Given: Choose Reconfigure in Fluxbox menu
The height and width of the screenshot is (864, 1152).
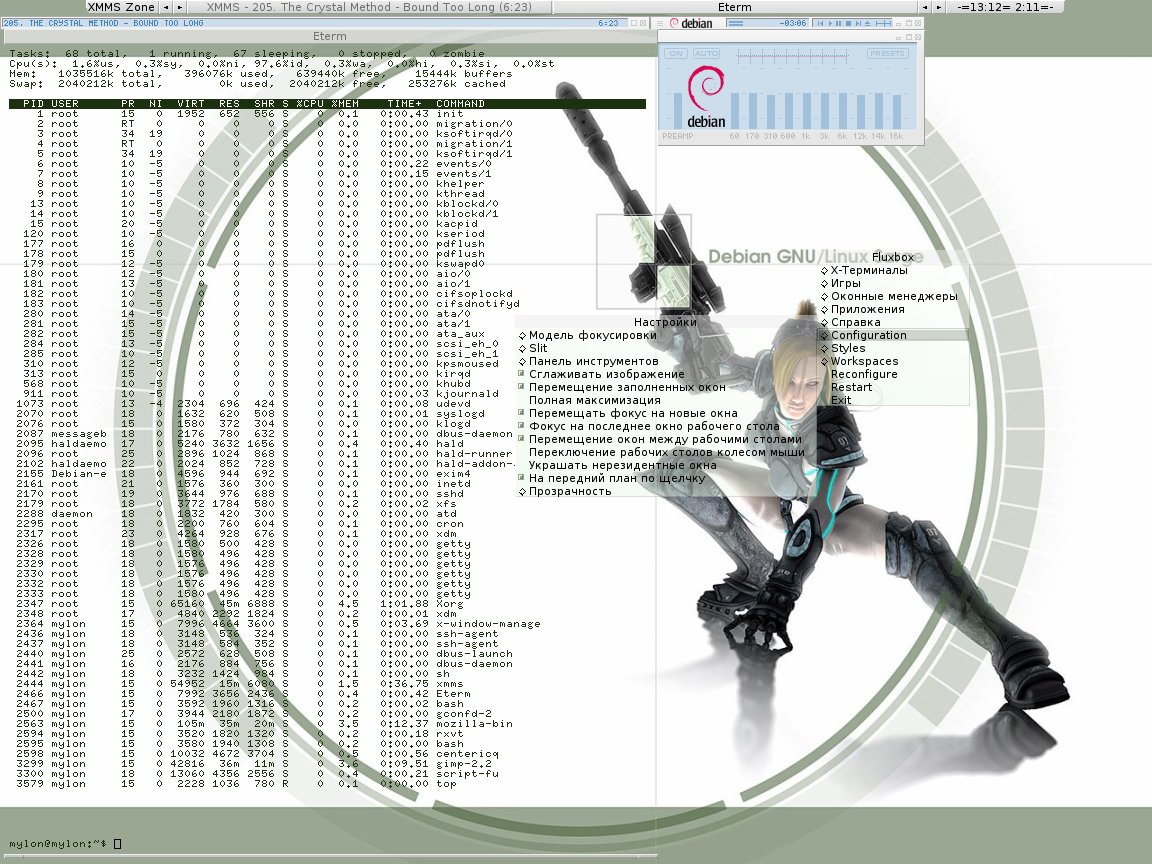Looking at the screenshot, I should click(x=893, y=375).
